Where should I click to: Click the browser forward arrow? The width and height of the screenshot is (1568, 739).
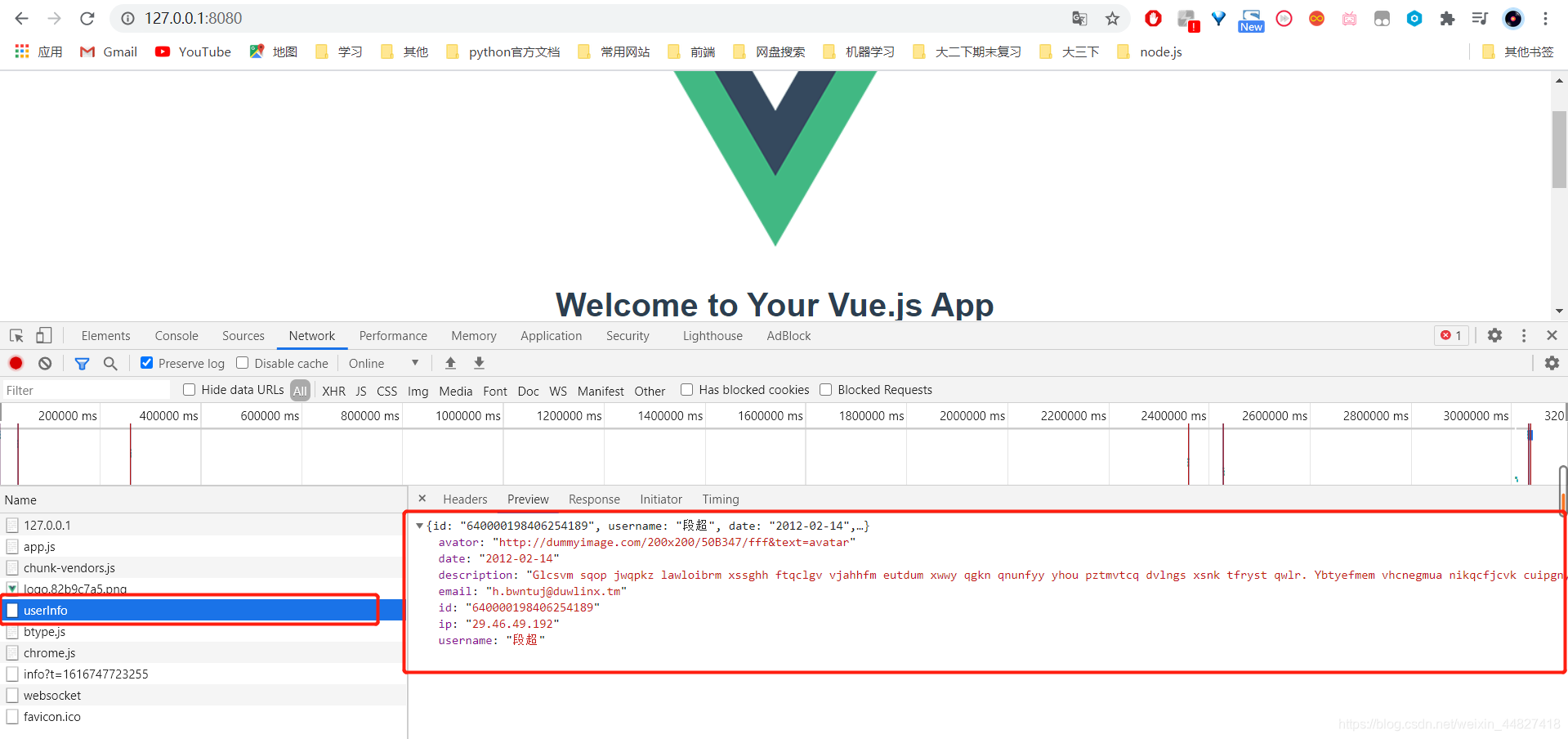tap(55, 18)
